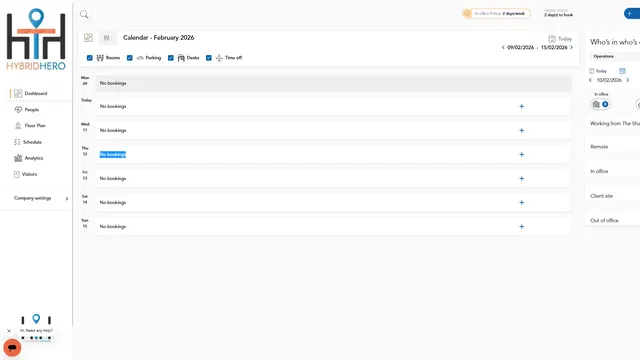Open the People menu item
This screenshot has height=360, width=640.
click(x=32, y=110)
